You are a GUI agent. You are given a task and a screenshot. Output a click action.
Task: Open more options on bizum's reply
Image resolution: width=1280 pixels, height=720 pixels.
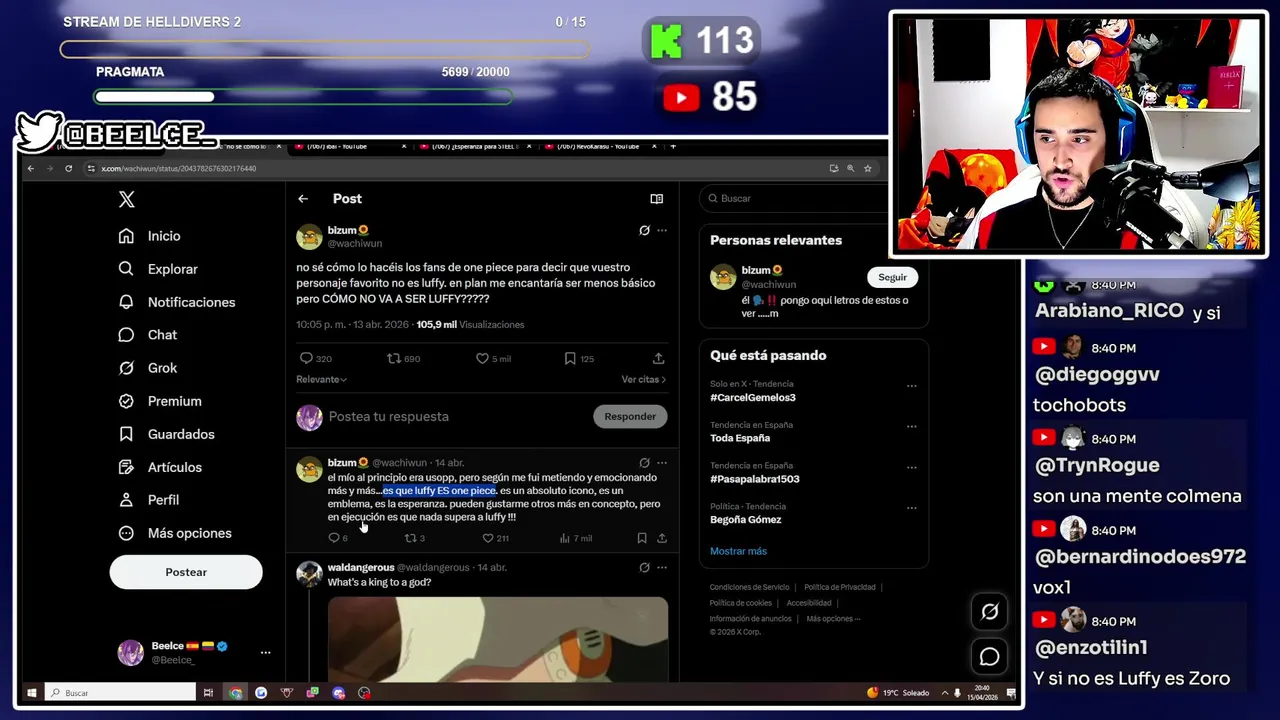(x=661, y=463)
